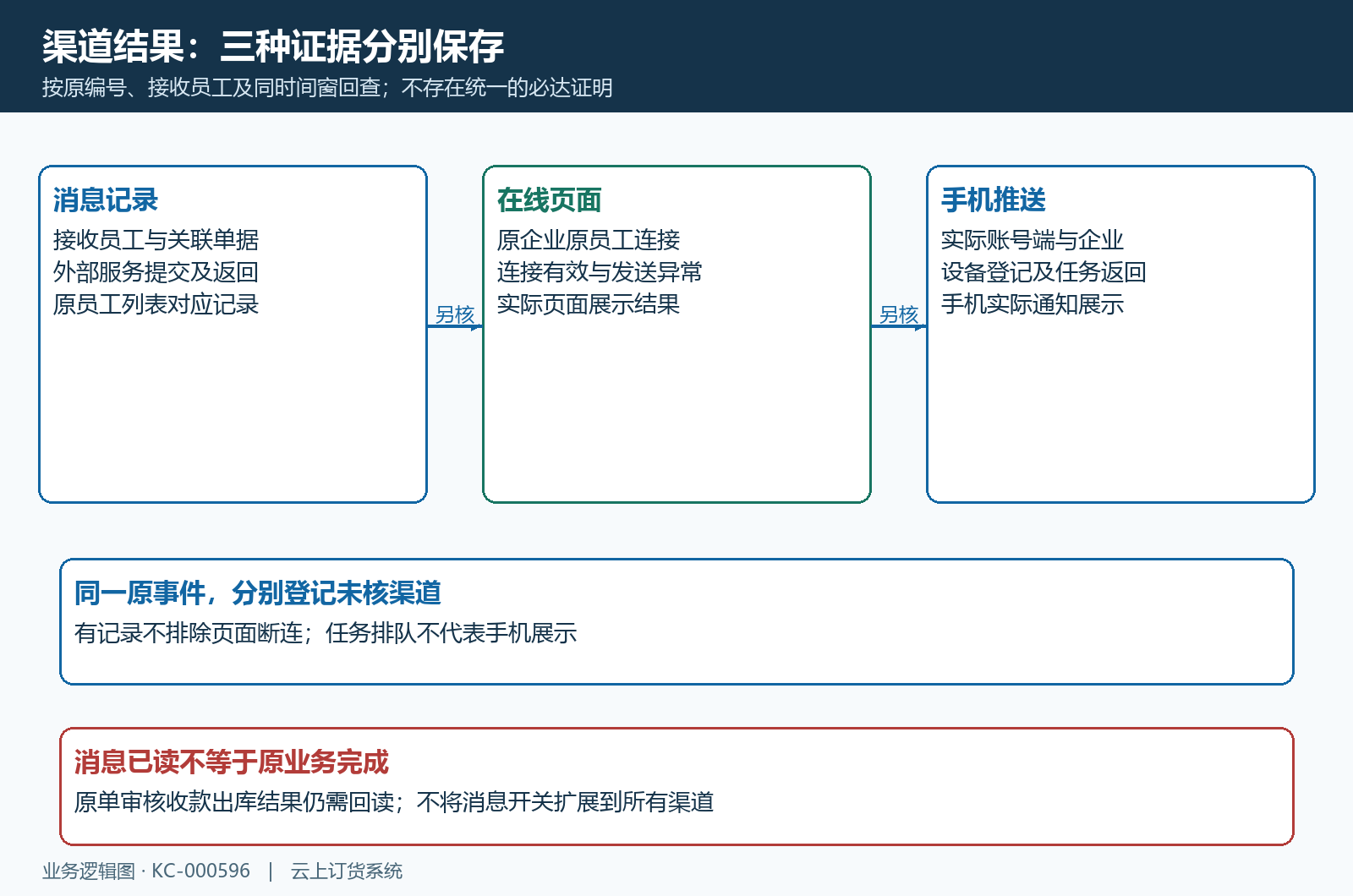Image resolution: width=1353 pixels, height=896 pixels.
Task: Click the line 手机实际通知展示
Action: click(x=1033, y=304)
